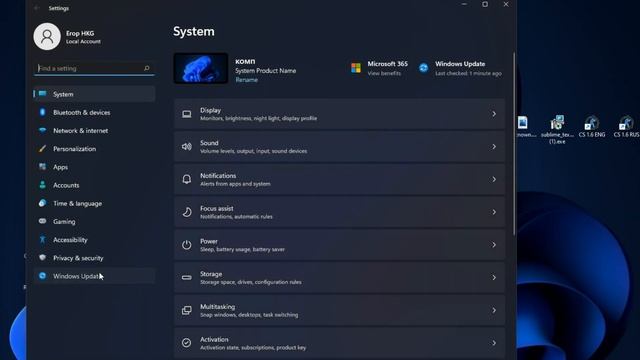This screenshot has width=640, height=360.
Task: Select sublime_text (1).exe desktop icon
Action: point(557,130)
